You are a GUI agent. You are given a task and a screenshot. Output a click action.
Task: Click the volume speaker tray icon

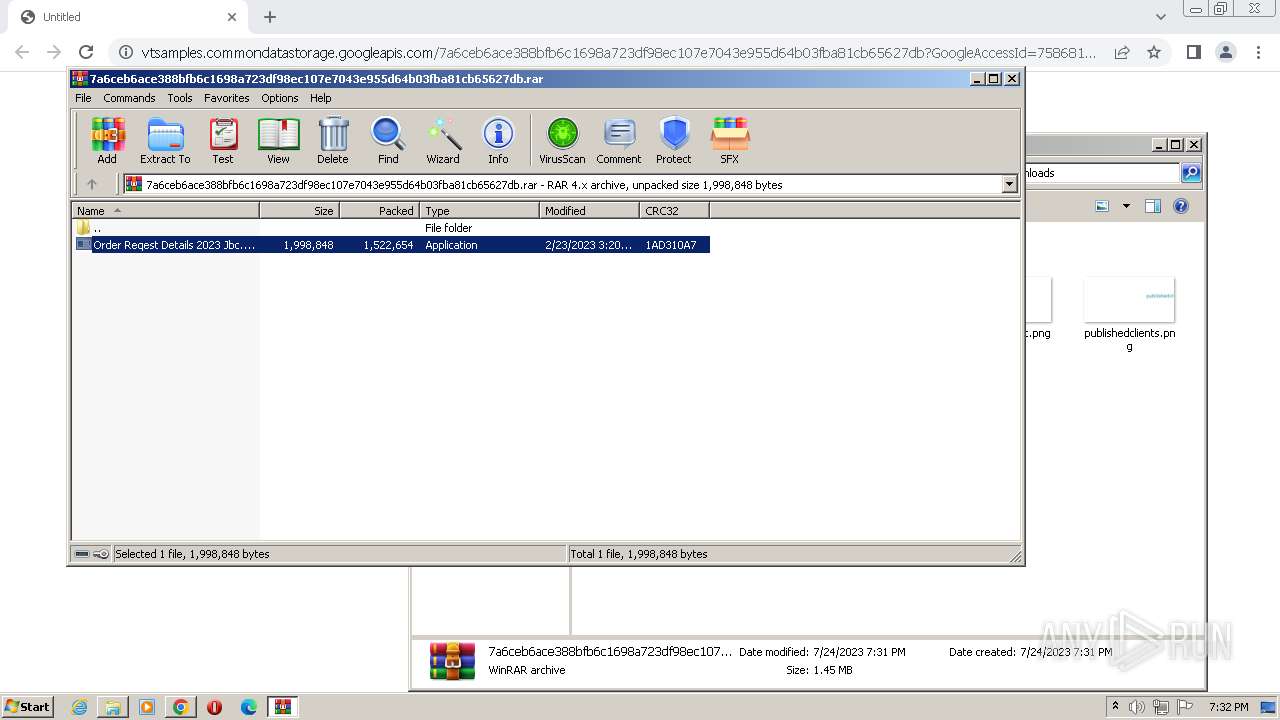(1137, 707)
